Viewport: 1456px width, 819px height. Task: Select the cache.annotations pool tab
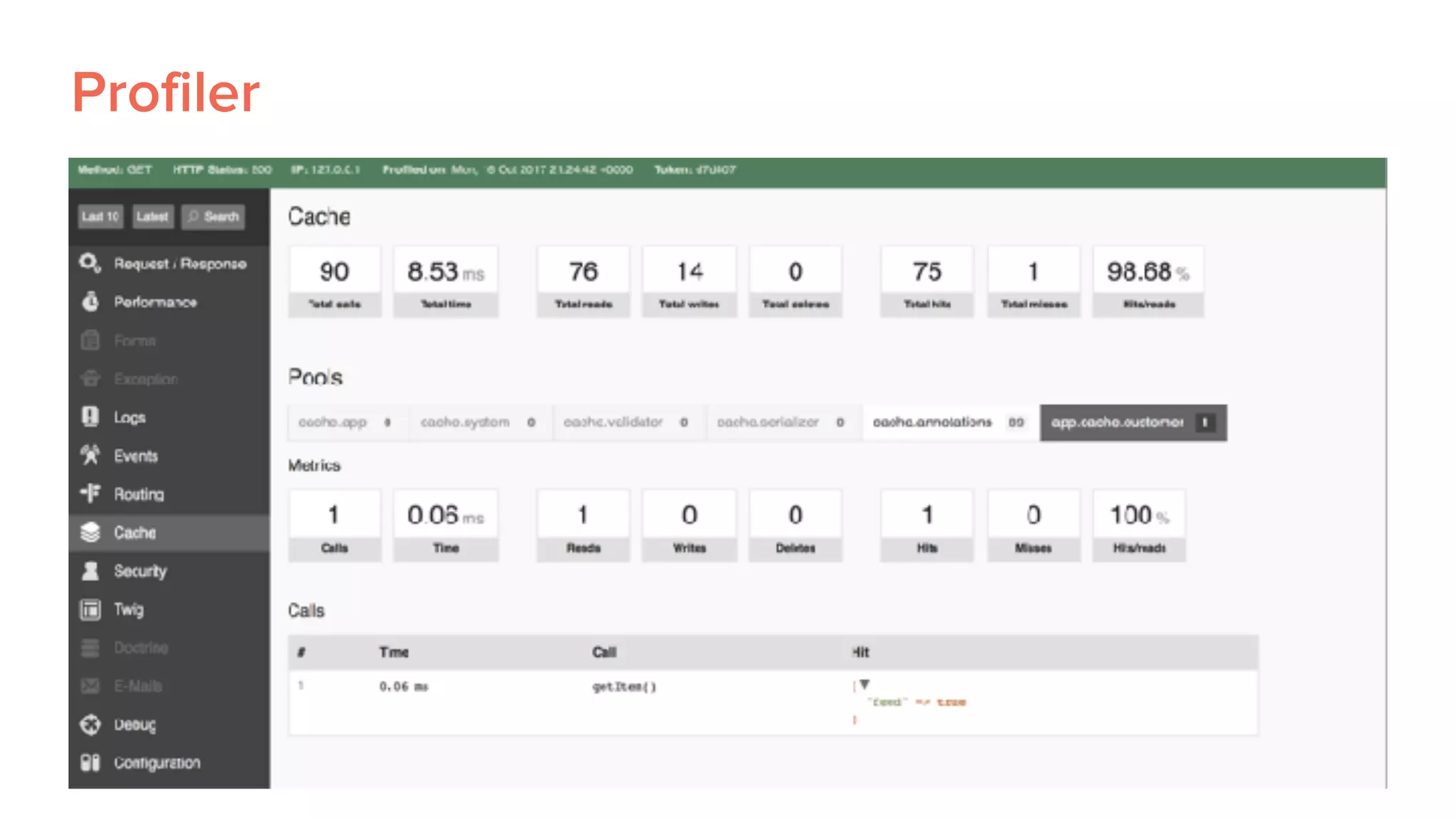pyautogui.click(x=951, y=422)
